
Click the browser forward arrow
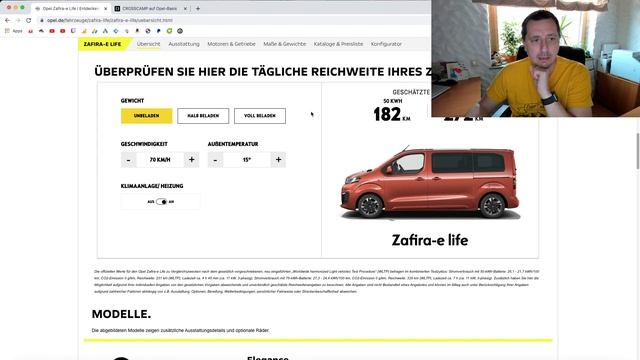(18, 20)
